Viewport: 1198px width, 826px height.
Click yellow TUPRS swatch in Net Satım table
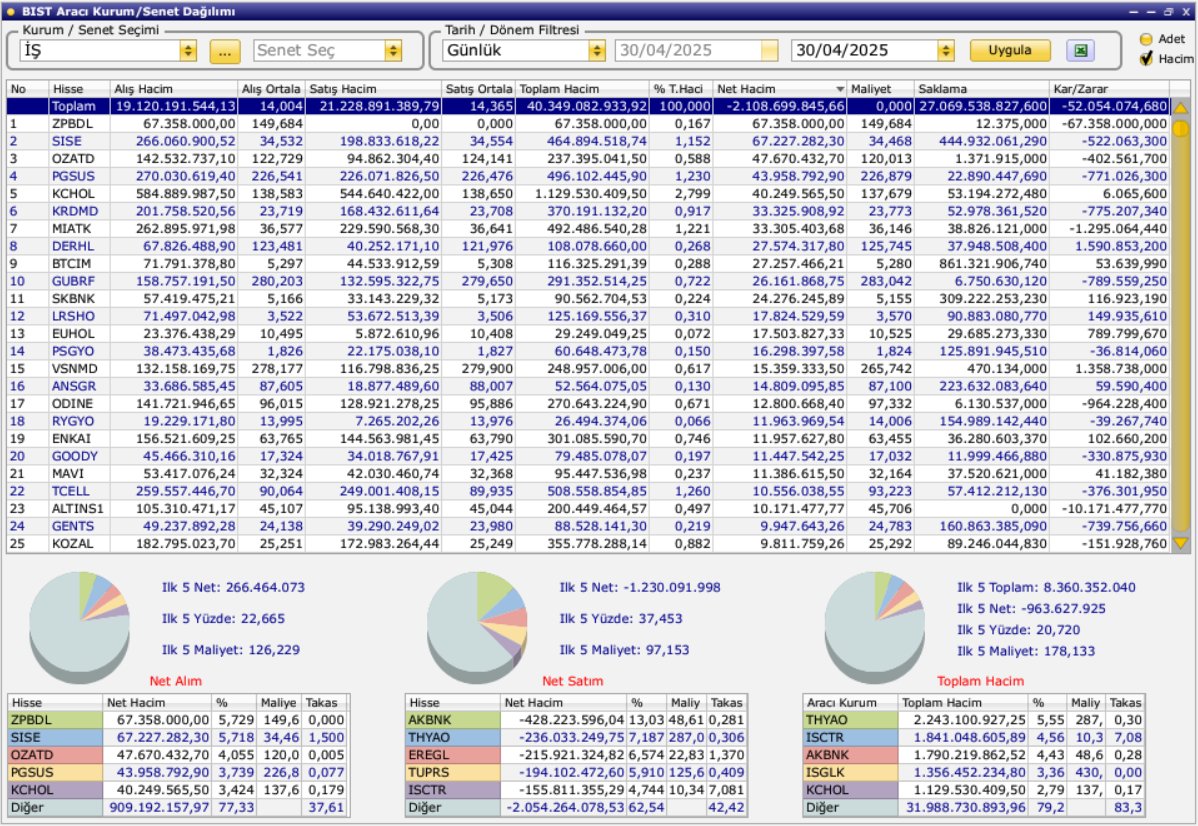(x=453, y=773)
